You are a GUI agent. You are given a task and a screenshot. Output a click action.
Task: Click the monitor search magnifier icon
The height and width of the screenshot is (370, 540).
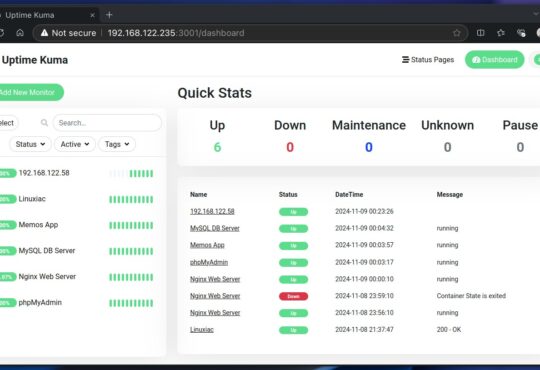[x=44, y=123]
